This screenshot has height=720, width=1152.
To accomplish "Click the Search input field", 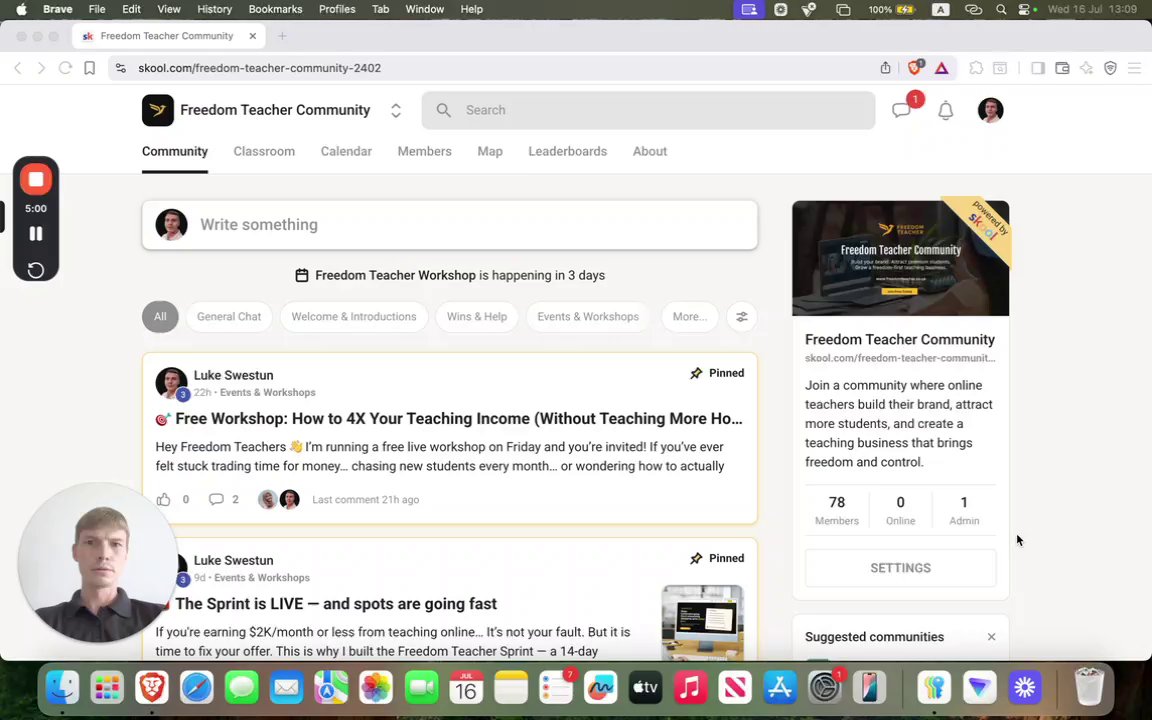I will coord(648,110).
